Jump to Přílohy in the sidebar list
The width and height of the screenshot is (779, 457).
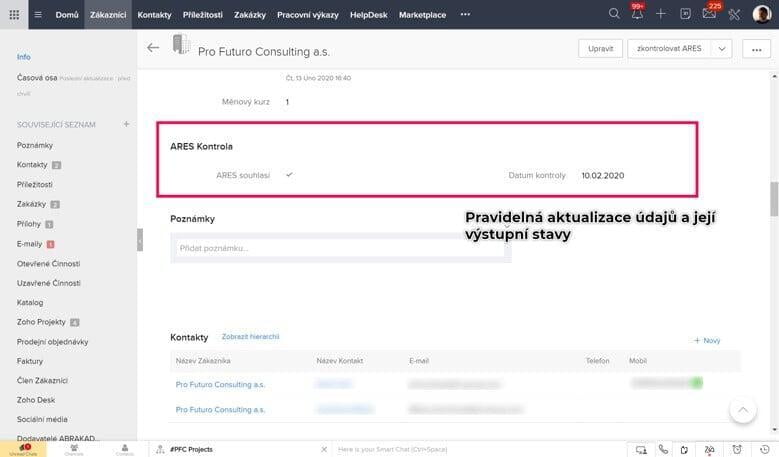pos(29,224)
